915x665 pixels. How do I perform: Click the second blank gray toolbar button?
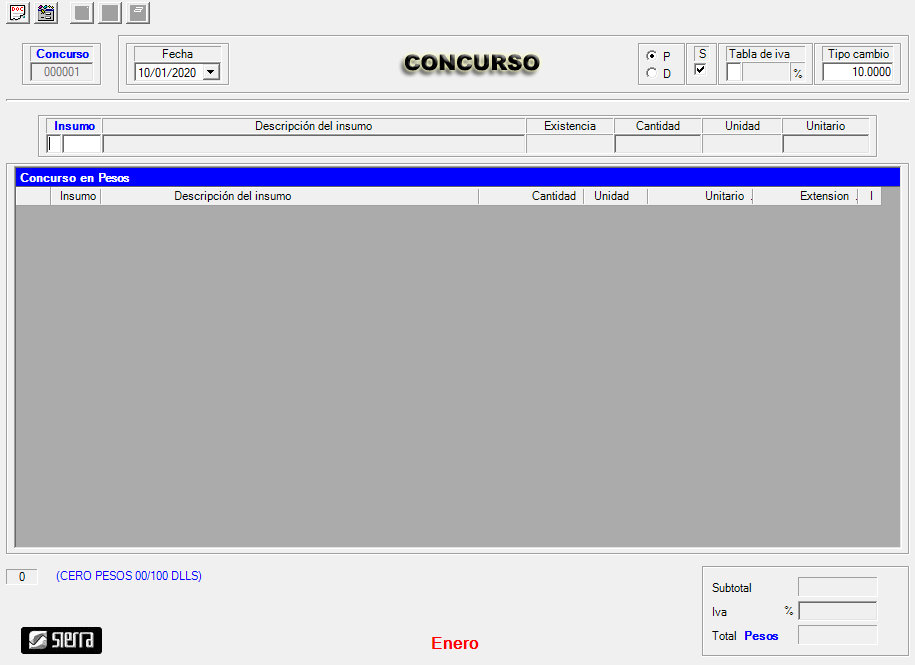110,13
